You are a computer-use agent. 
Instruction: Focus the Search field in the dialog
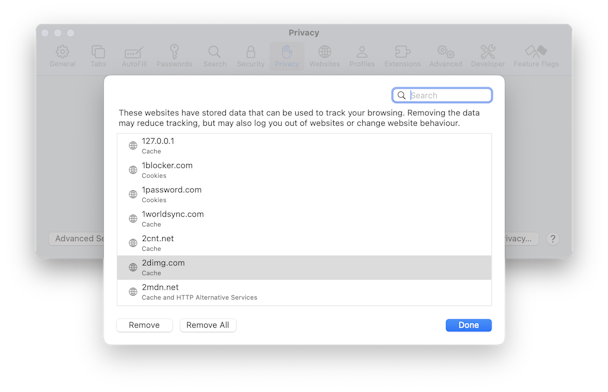(x=442, y=95)
